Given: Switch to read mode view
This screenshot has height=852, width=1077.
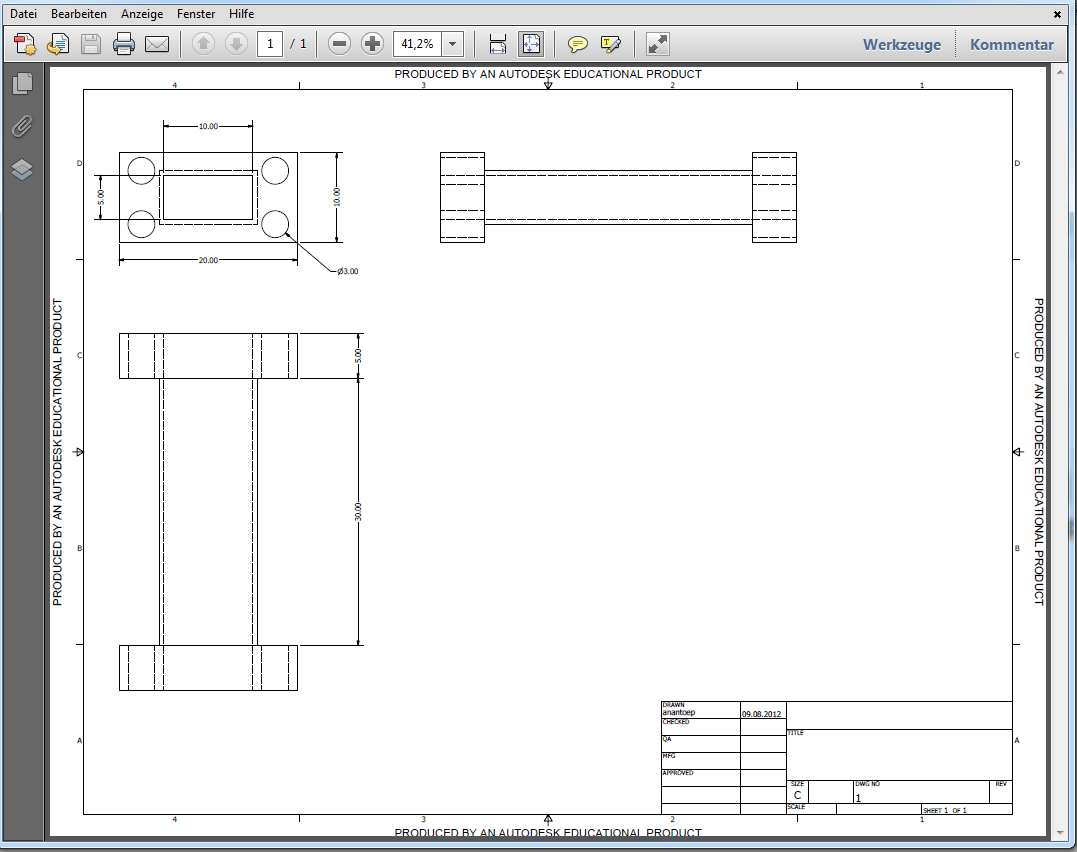Looking at the screenshot, I should [x=657, y=44].
